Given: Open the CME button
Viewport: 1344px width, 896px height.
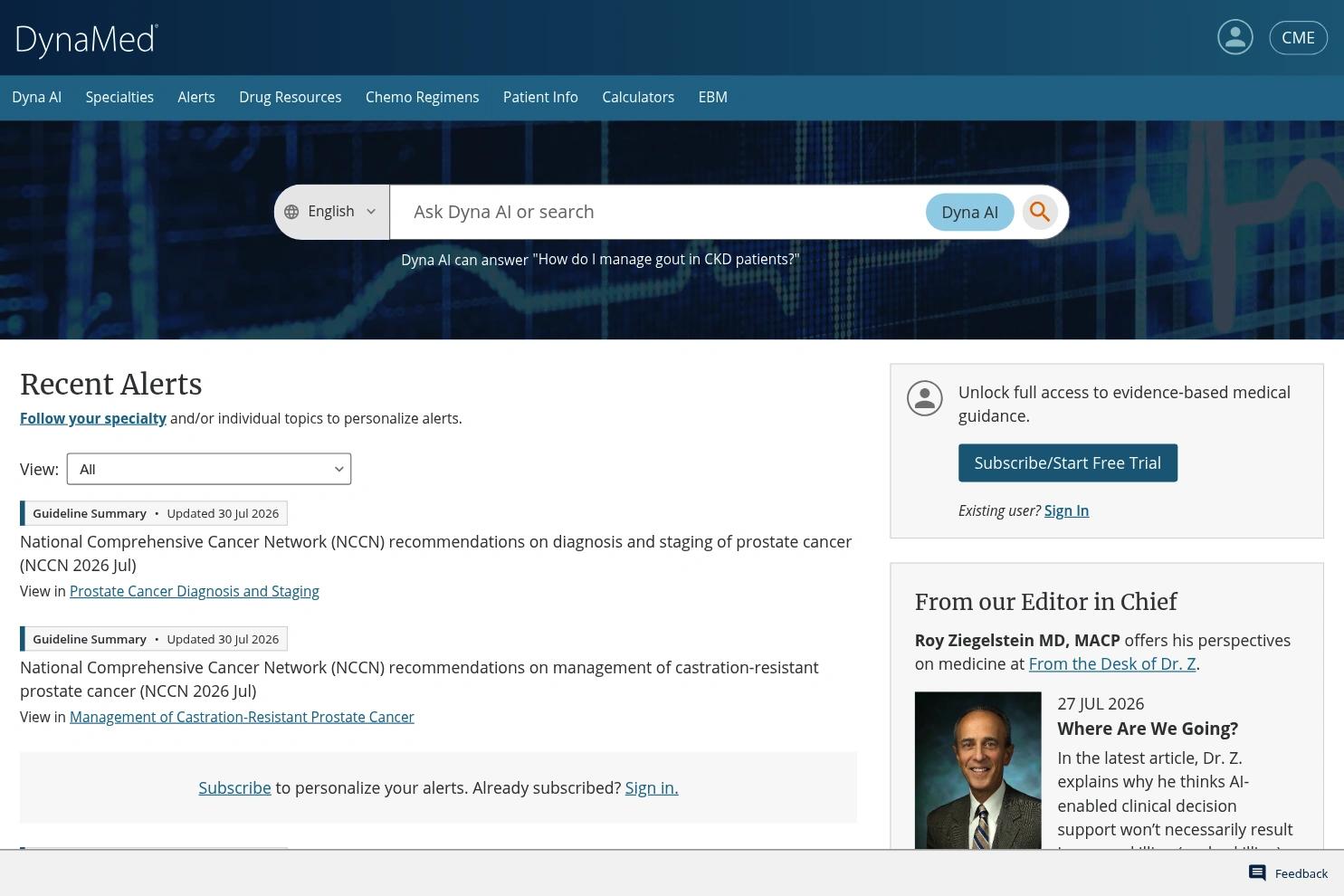Looking at the screenshot, I should pos(1298,37).
